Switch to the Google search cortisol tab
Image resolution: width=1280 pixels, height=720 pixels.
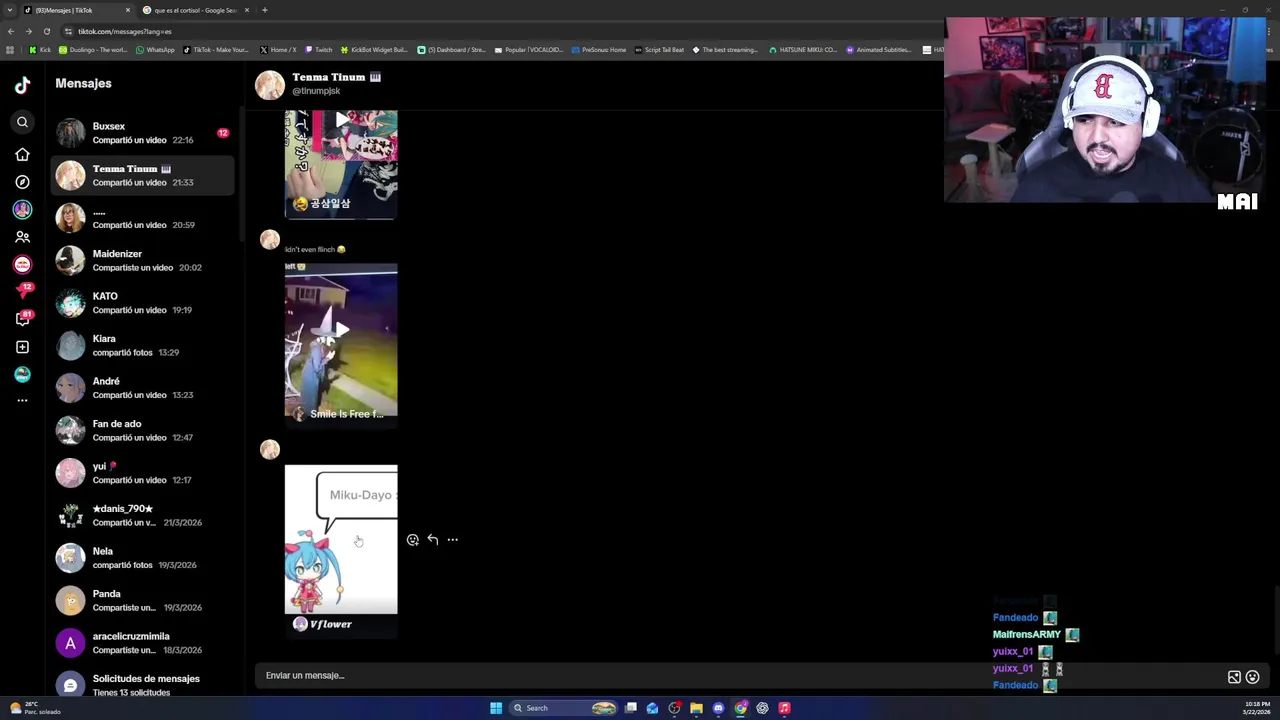point(195,10)
